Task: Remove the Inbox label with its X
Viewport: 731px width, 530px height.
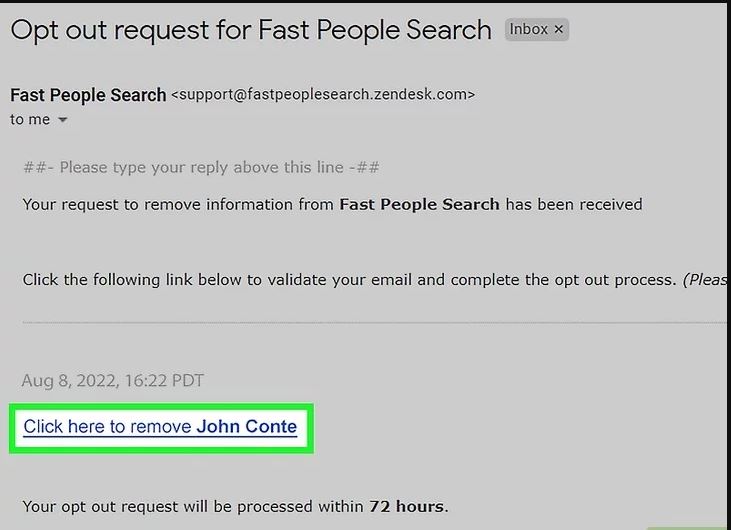Action: pyautogui.click(x=559, y=29)
